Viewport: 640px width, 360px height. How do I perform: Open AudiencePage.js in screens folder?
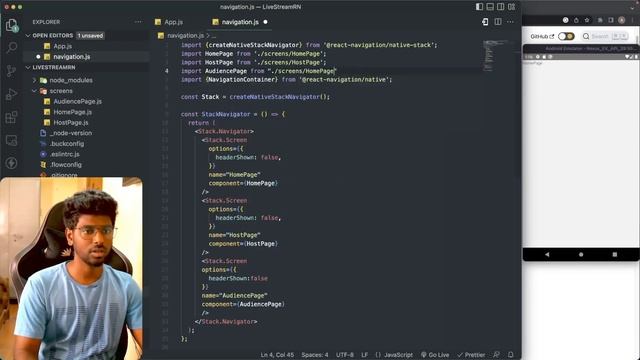coord(78,101)
